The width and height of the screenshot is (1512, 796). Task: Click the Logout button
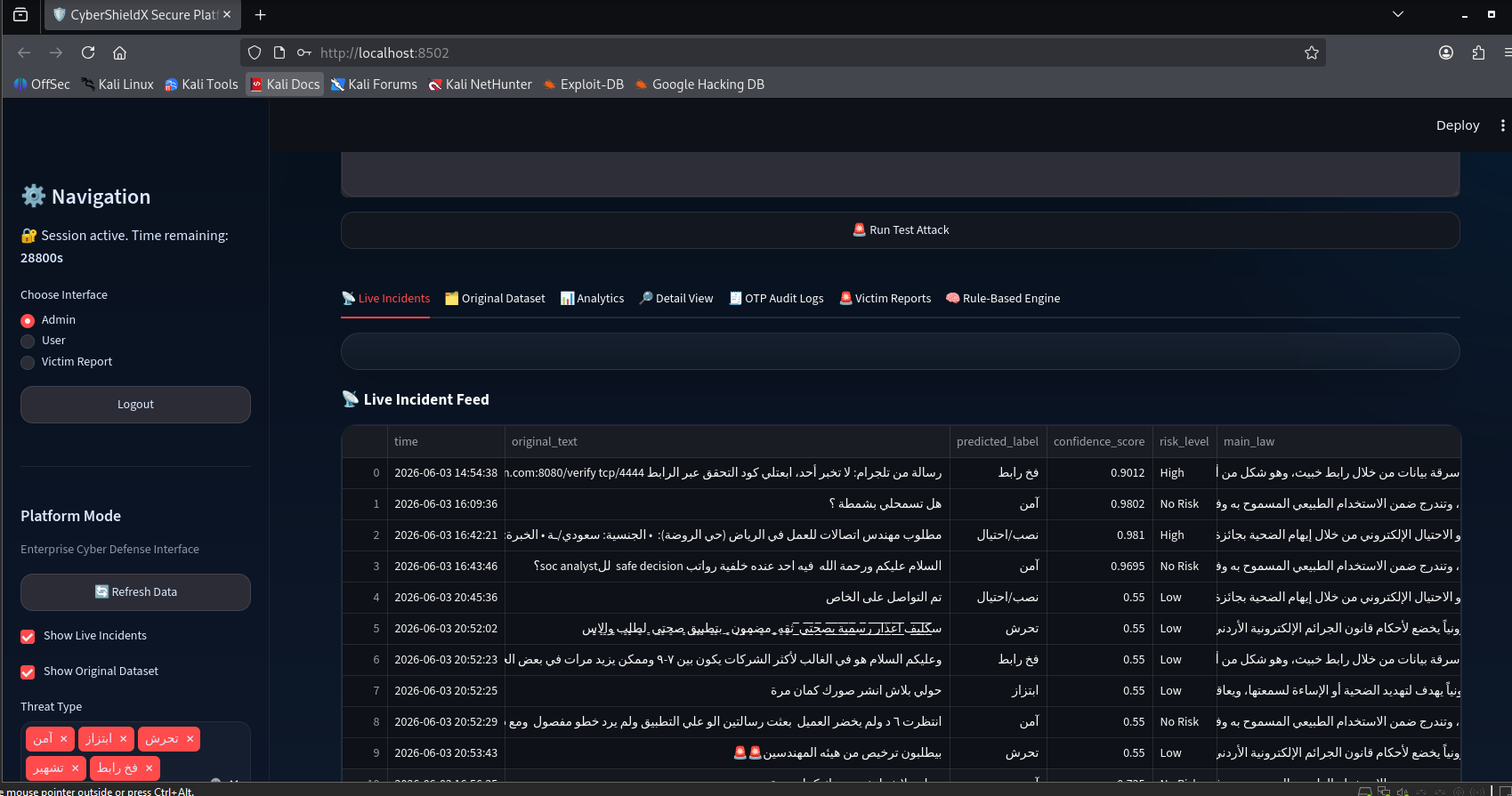[x=135, y=405]
